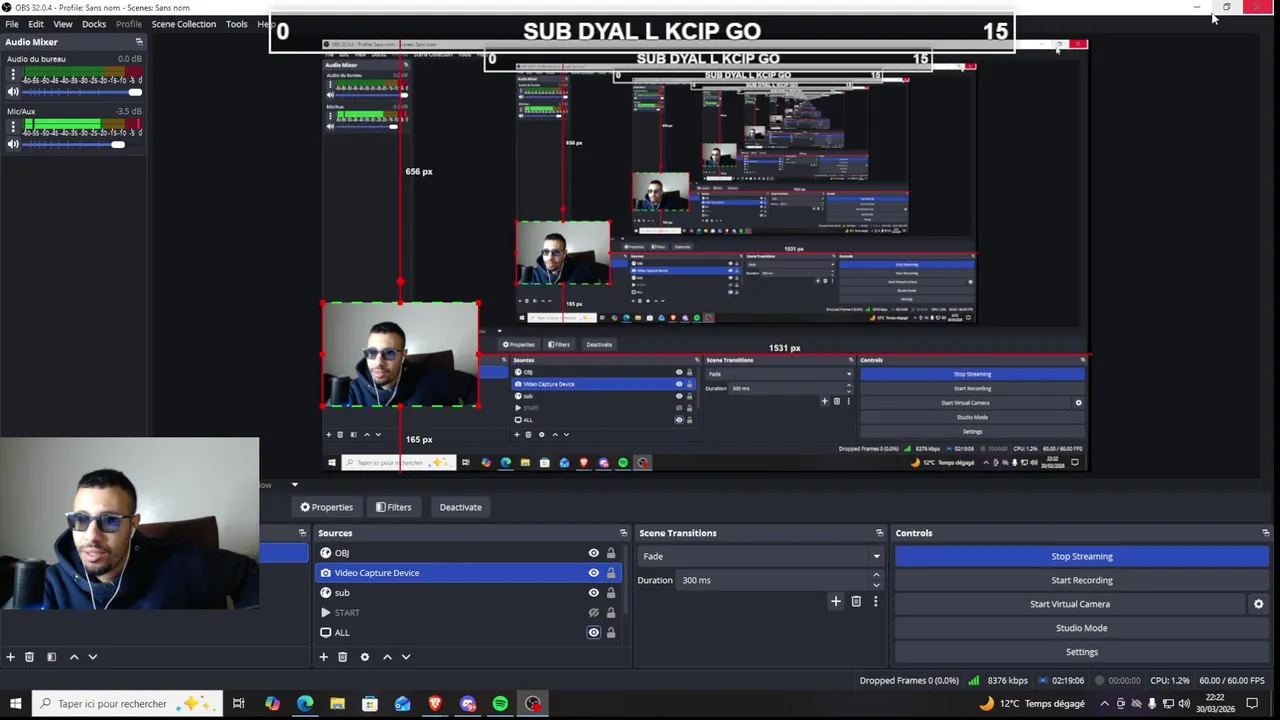Open OBS Studio taskbar icon
This screenshot has height=720, width=1280.
click(x=533, y=704)
